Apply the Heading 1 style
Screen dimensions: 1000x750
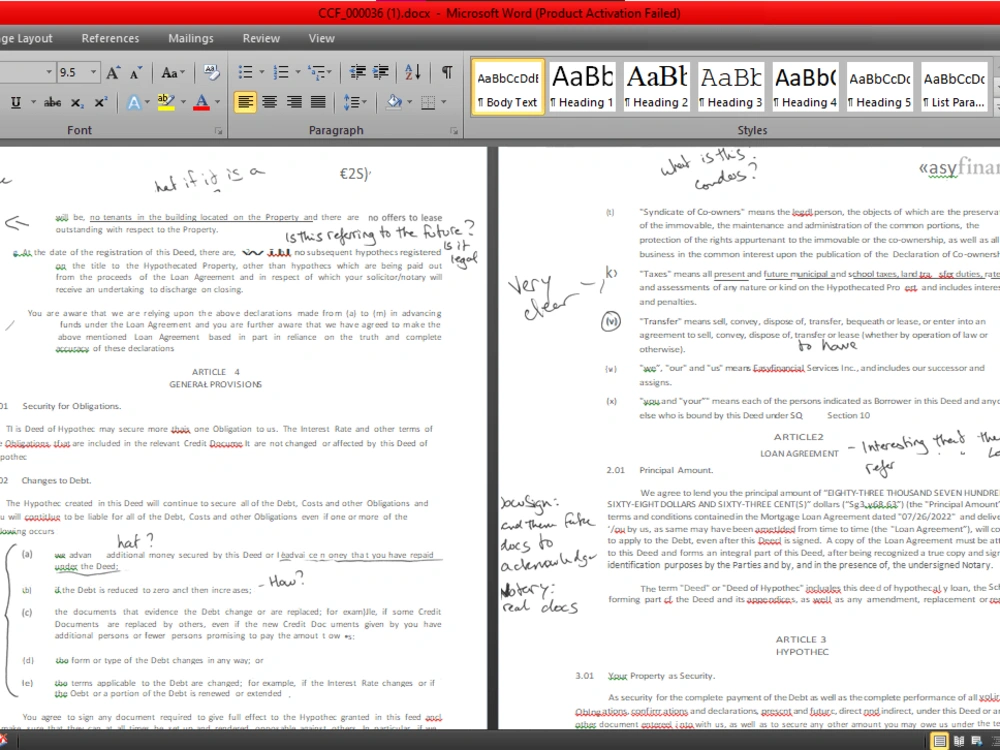[582, 87]
